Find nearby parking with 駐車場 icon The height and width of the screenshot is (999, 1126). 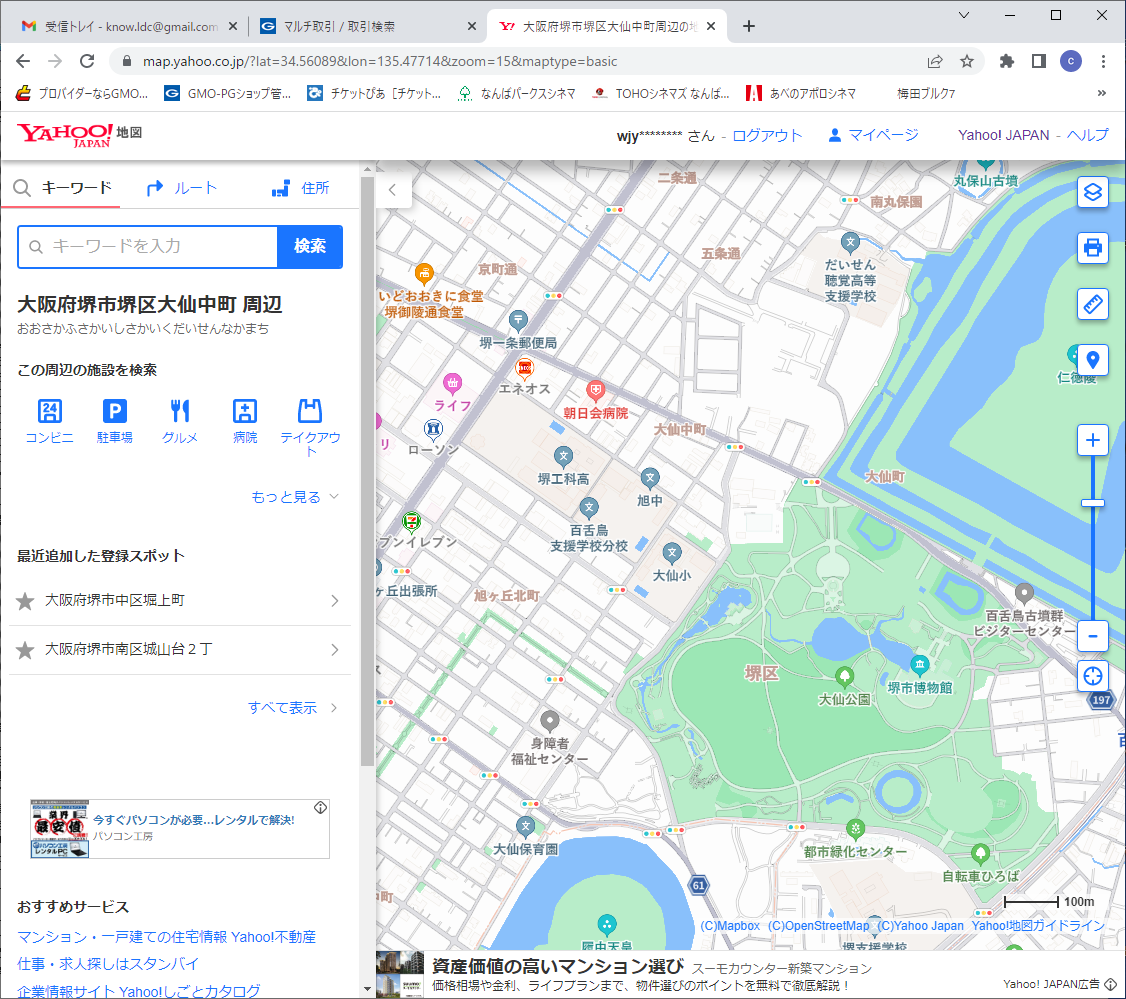(115, 420)
